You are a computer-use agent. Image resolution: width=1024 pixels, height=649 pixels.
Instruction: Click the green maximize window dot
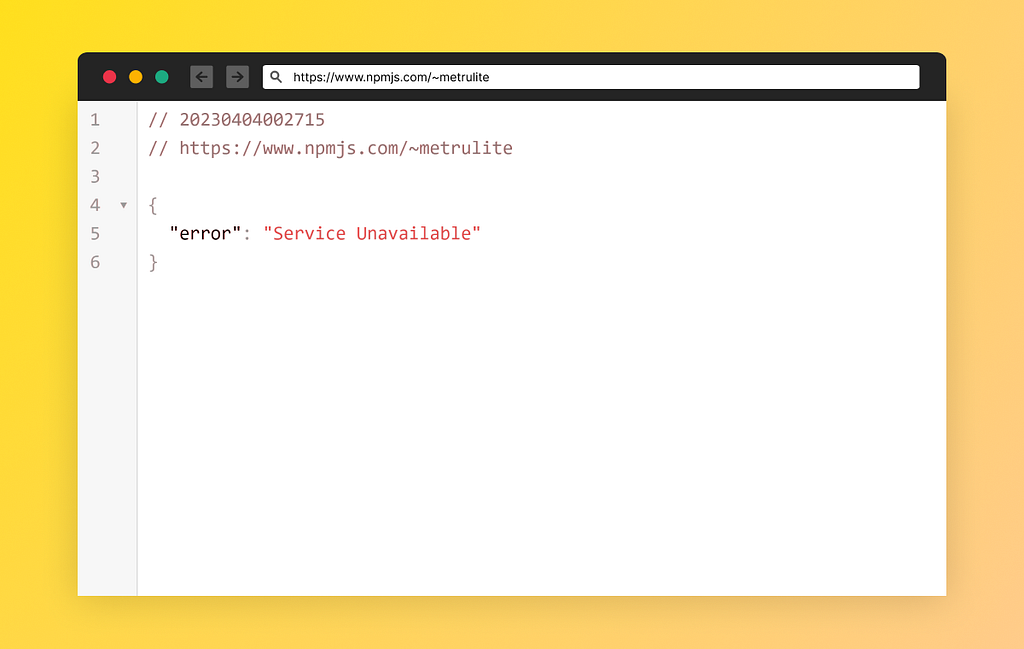click(162, 77)
